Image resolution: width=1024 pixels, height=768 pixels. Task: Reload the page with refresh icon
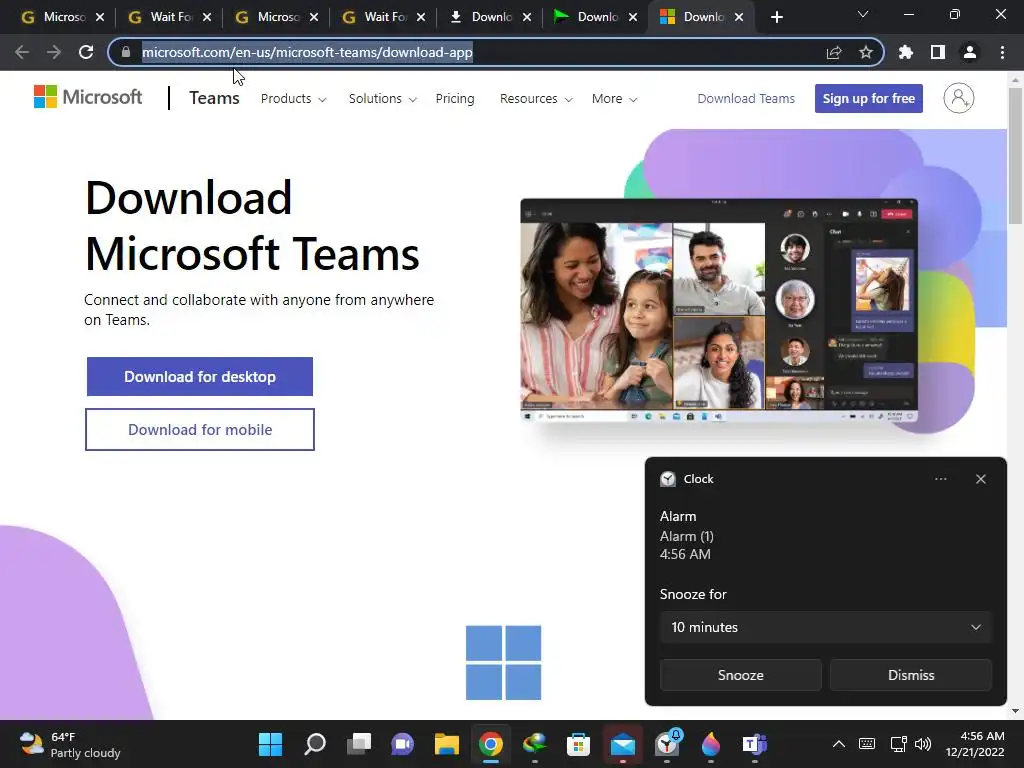(x=86, y=52)
